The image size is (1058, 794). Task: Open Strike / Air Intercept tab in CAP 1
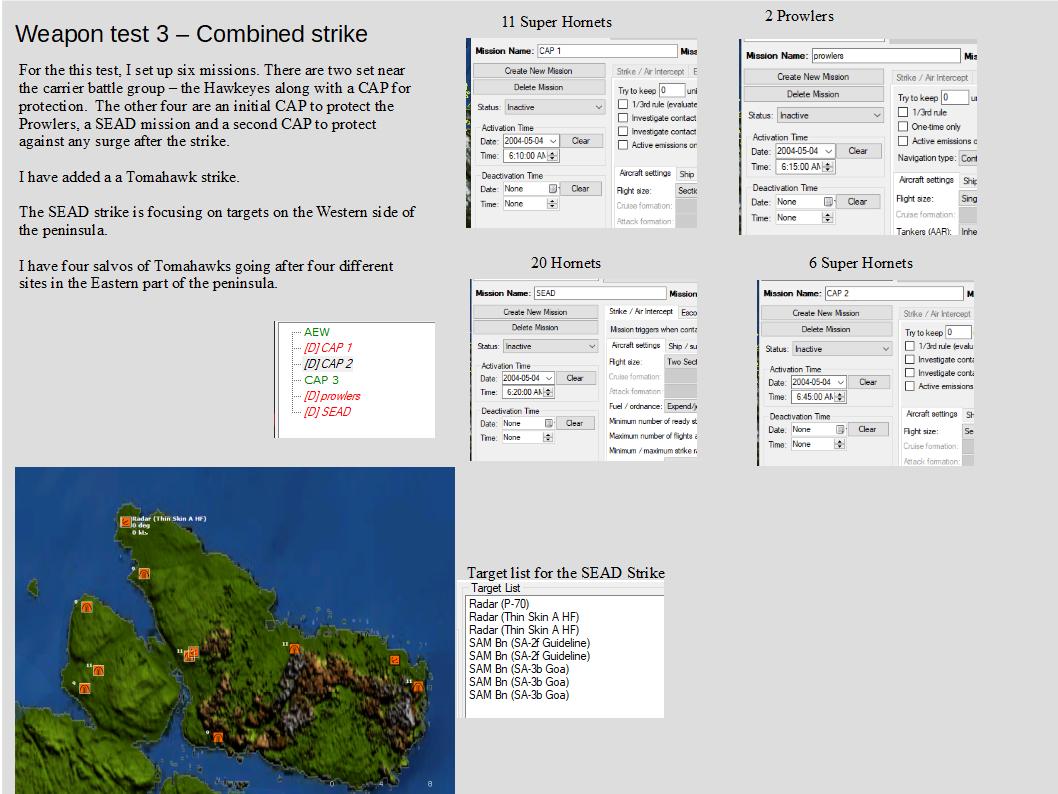tap(650, 71)
